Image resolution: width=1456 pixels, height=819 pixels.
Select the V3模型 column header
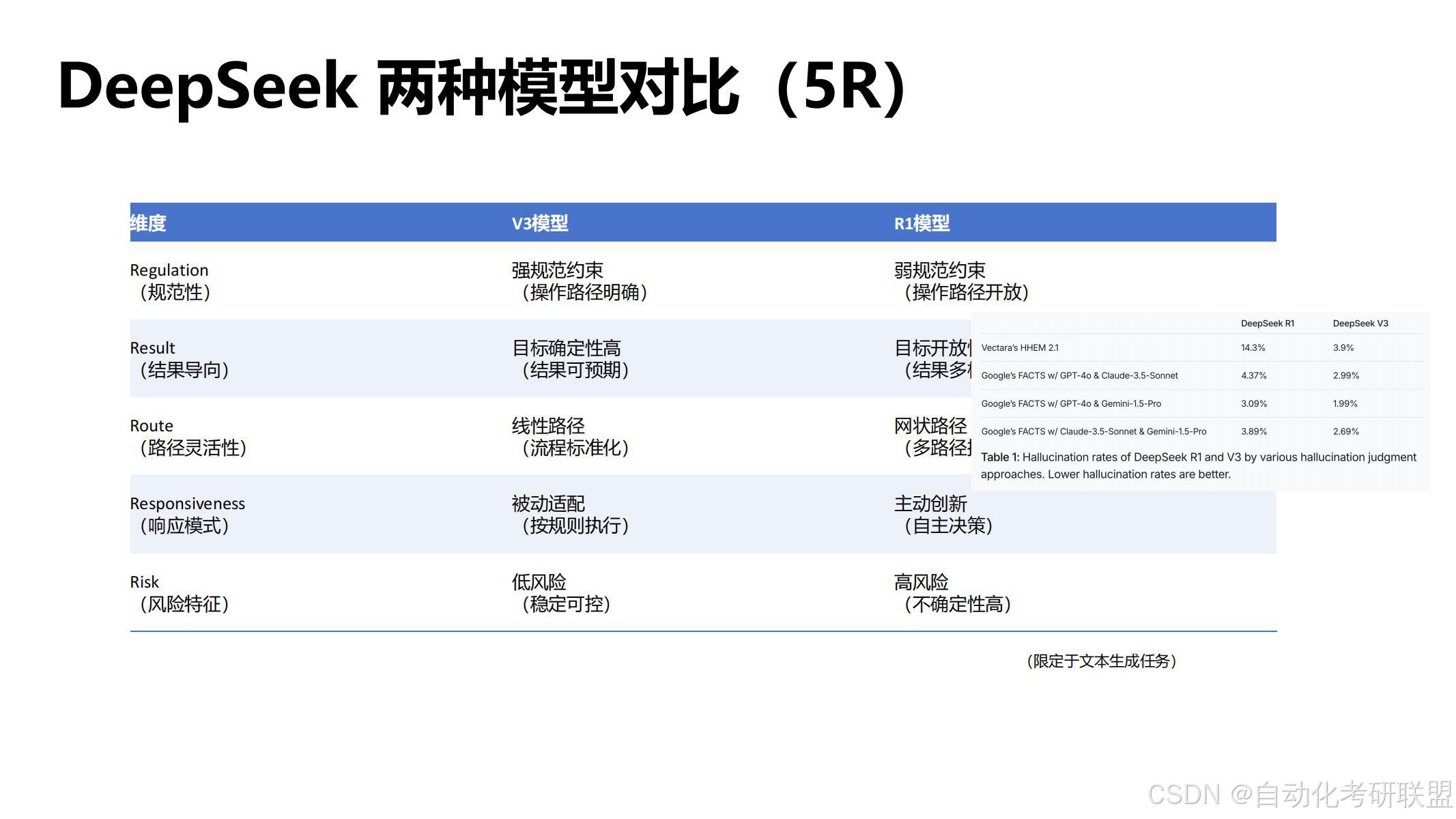pos(540,223)
